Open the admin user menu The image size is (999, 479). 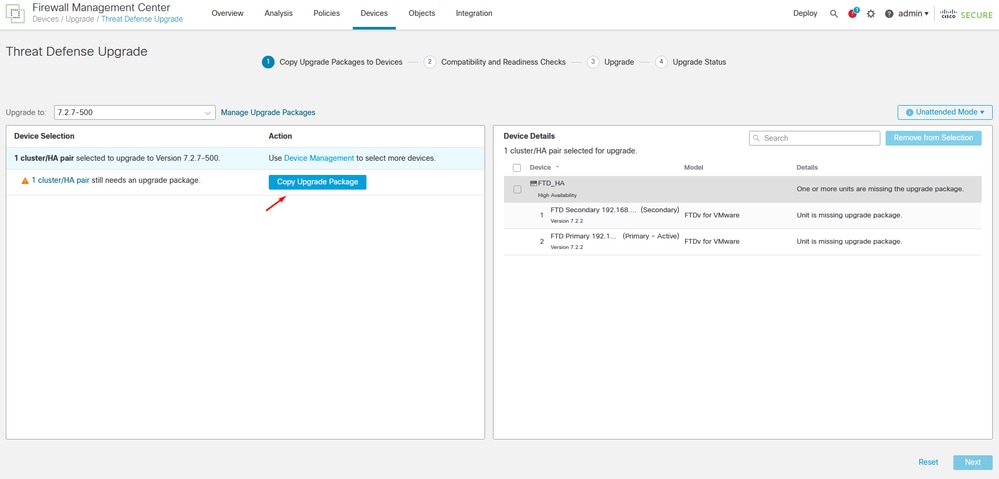(x=913, y=13)
